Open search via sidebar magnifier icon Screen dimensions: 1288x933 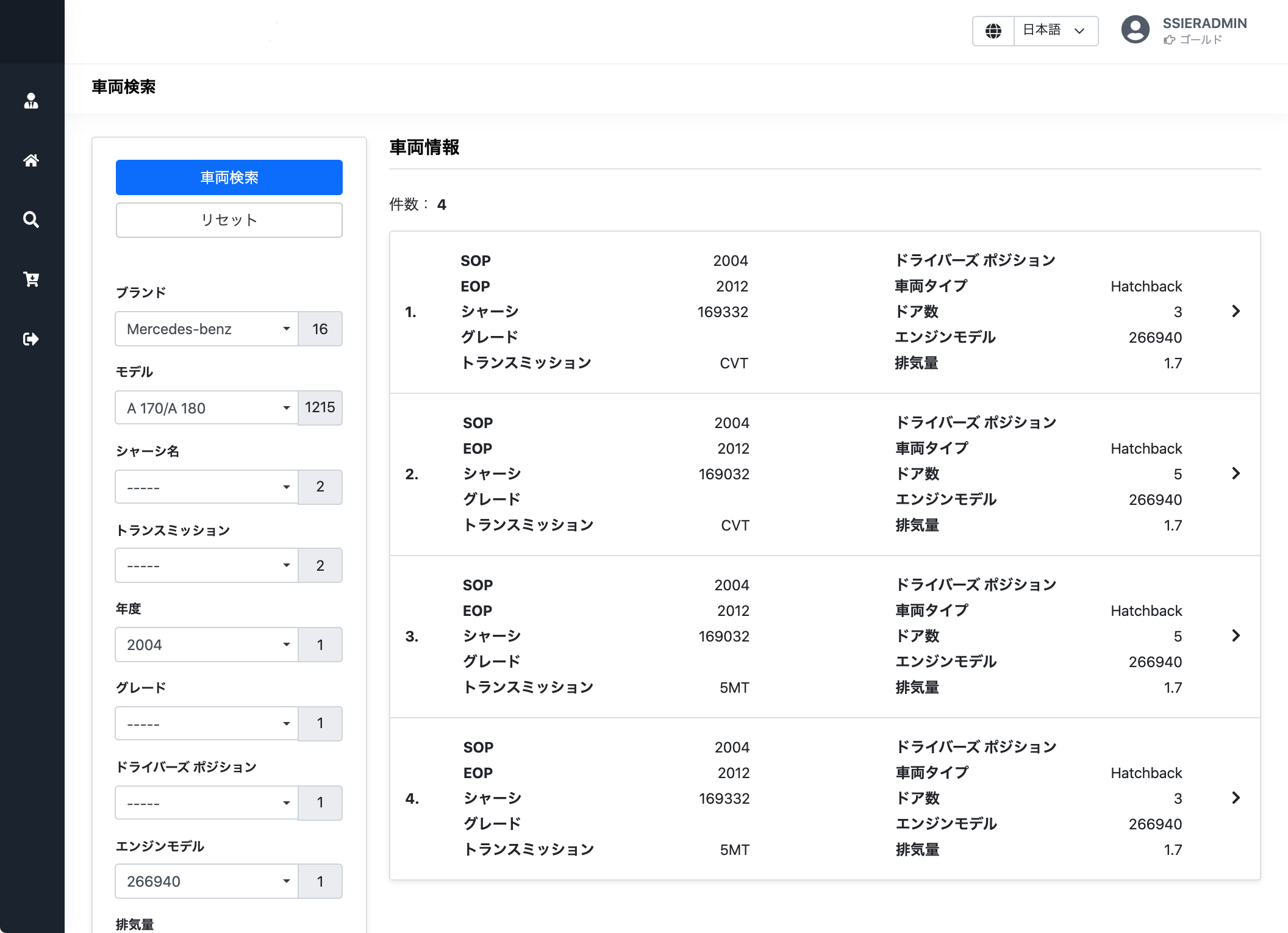pos(31,220)
